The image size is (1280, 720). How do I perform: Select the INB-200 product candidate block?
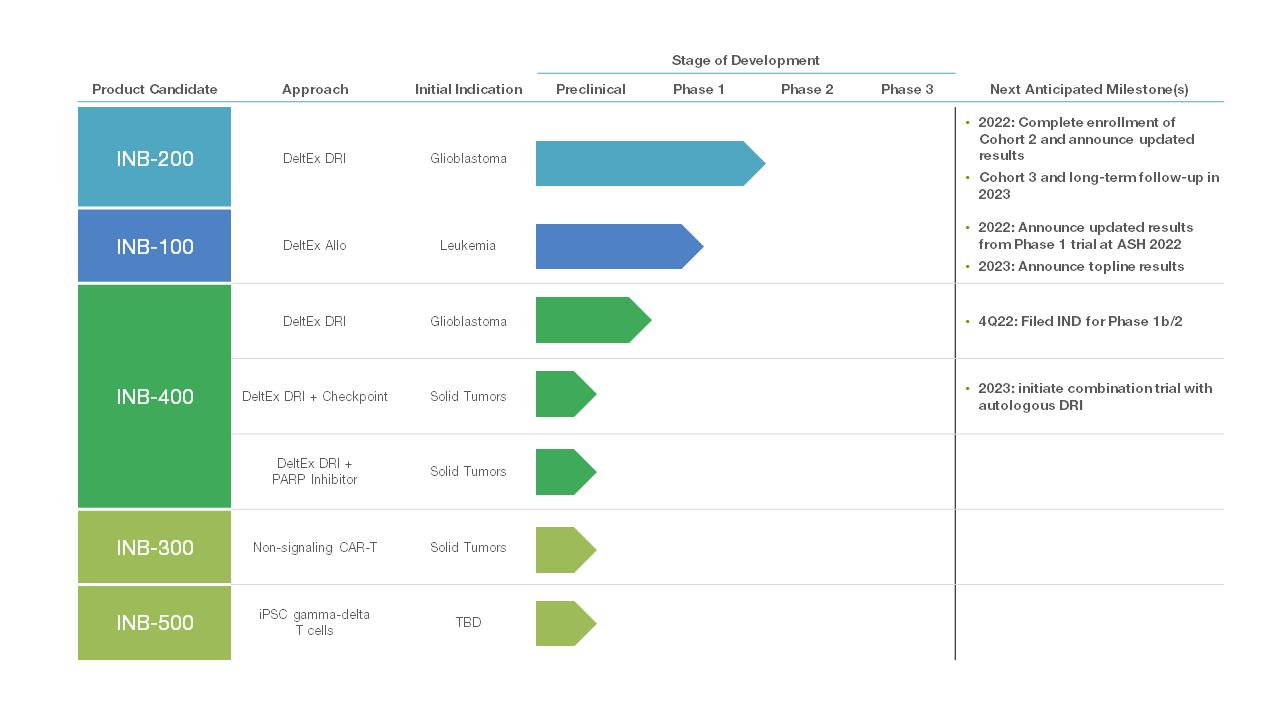click(x=154, y=157)
